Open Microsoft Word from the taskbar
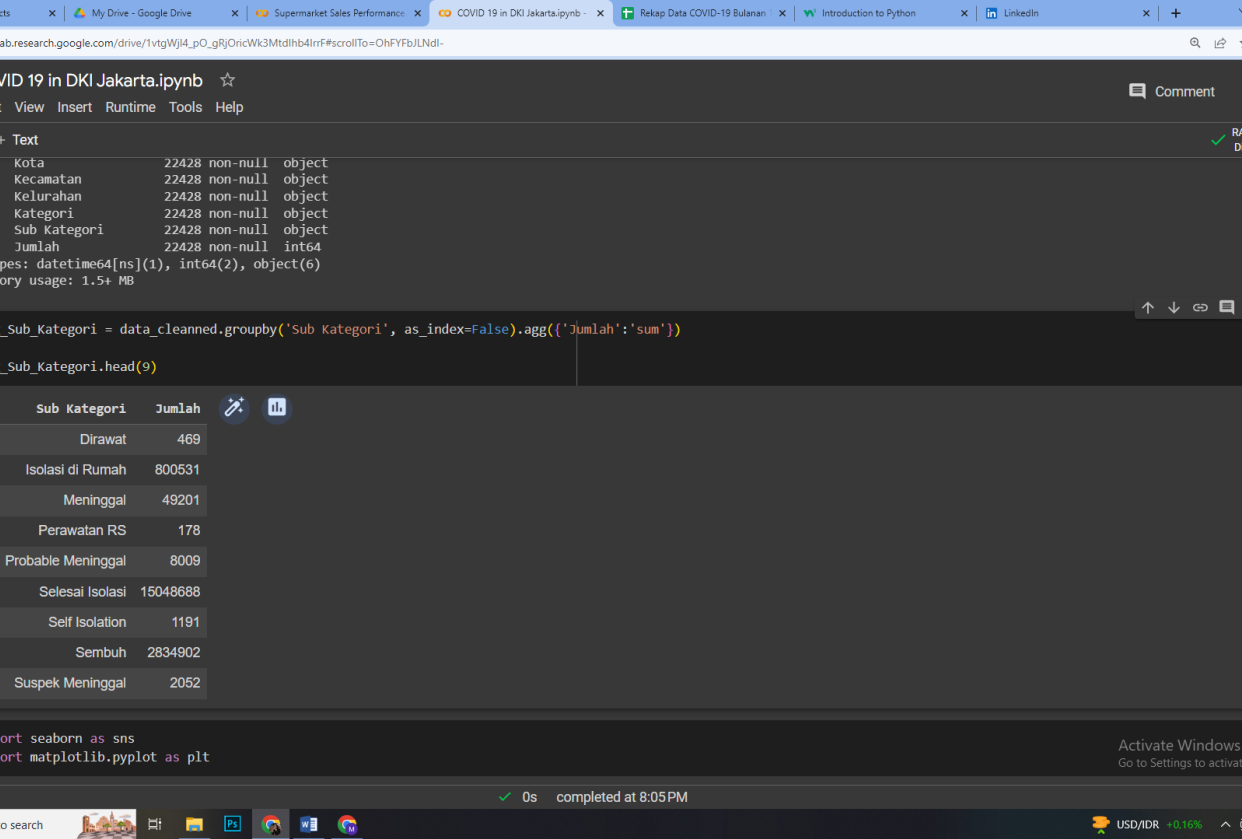The width and height of the screenshot is (1242, 839). point(309,824)
